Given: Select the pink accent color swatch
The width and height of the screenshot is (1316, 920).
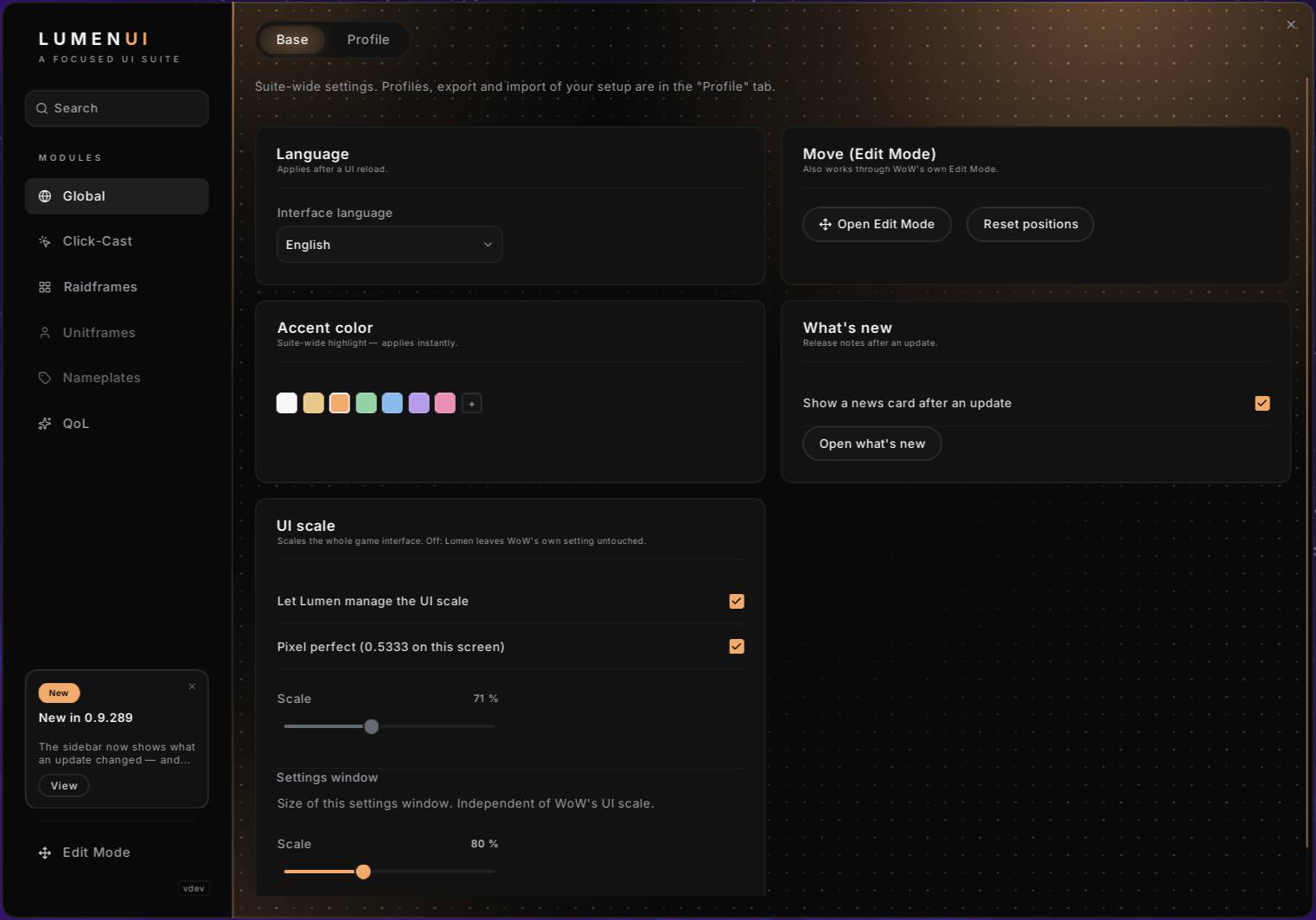Looking at the screenshot, I should [445, 403].
